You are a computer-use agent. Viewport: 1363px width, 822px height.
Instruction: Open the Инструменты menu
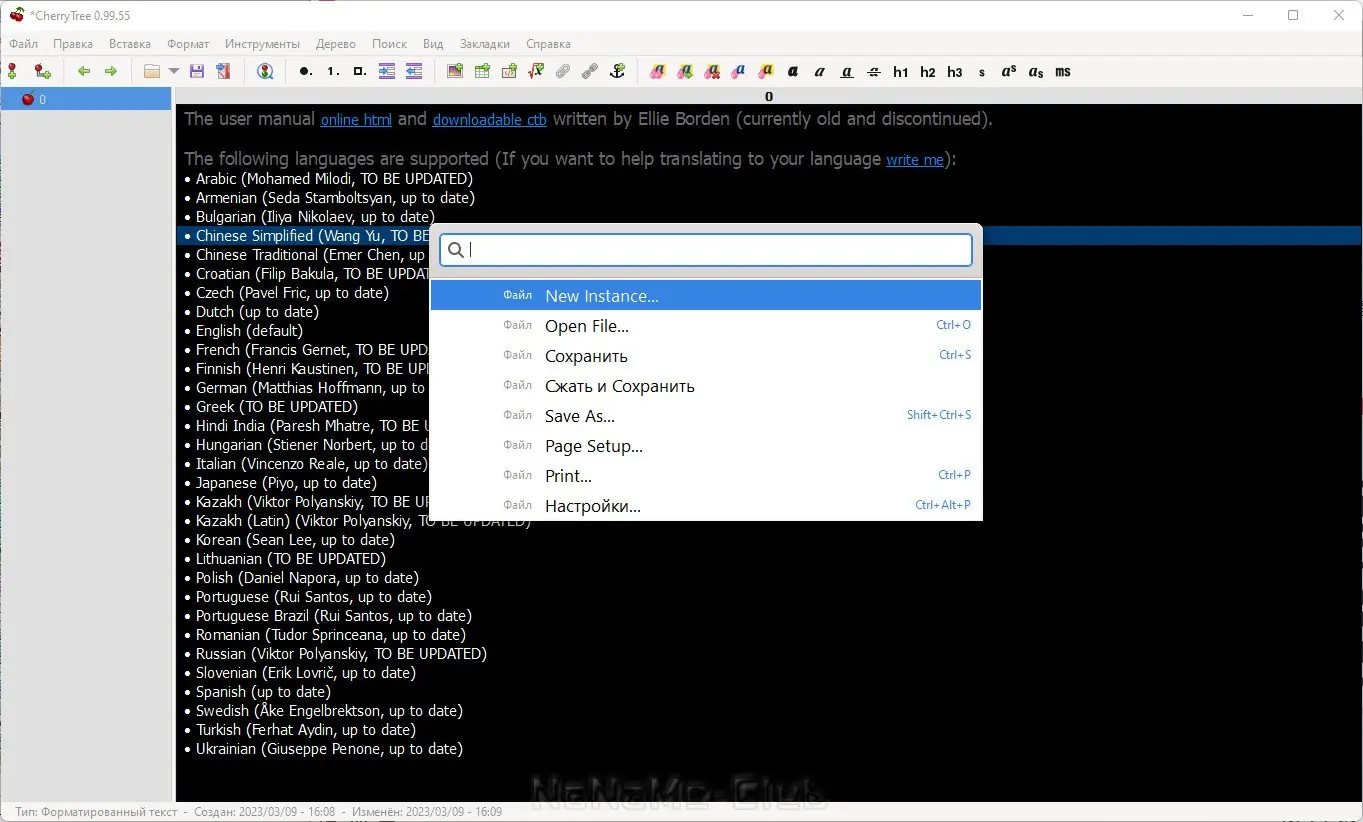pos(262,44)
